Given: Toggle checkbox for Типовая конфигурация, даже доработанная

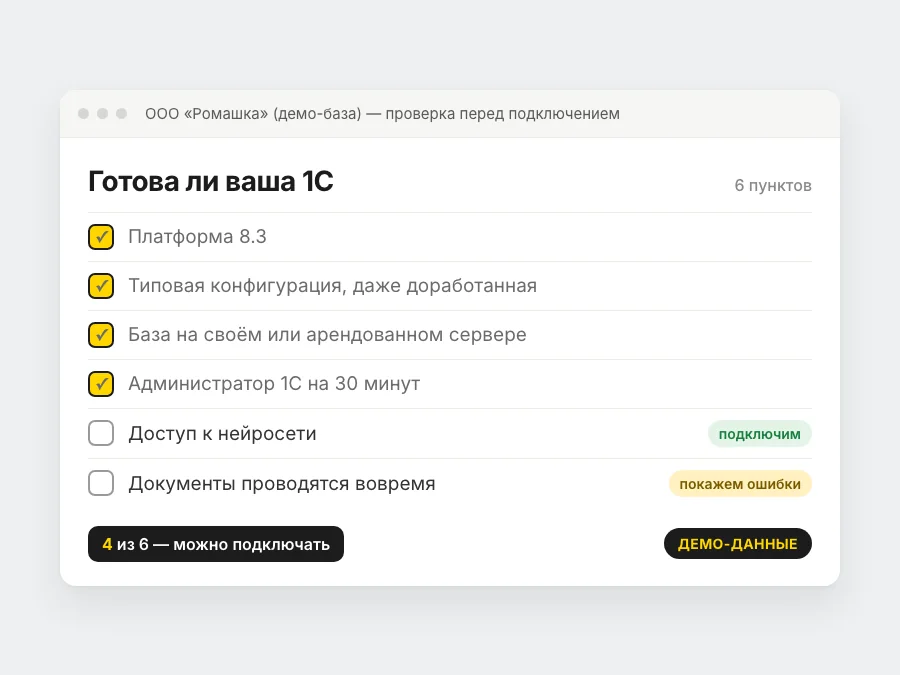Looking at the screenshot, I should (x=101, y=286).
